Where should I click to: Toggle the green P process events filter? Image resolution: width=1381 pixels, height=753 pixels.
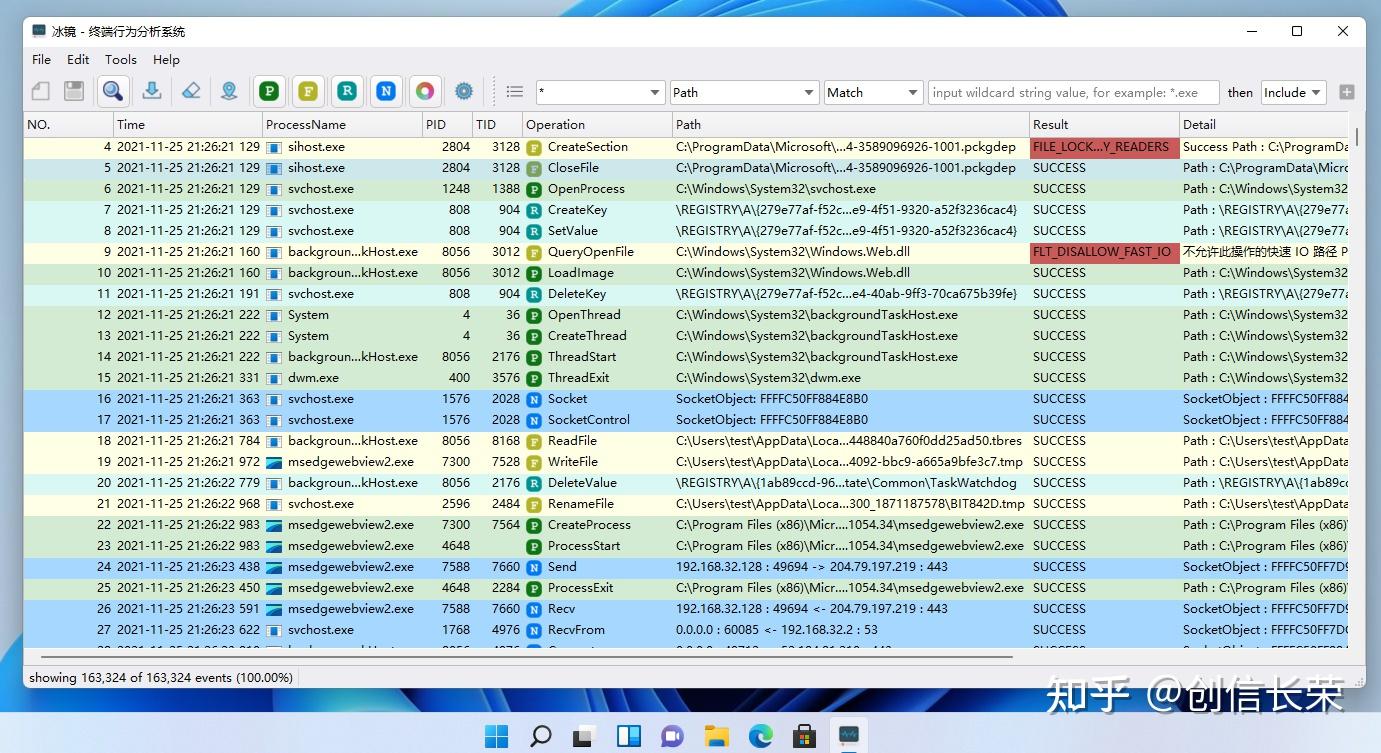point(268,92)
